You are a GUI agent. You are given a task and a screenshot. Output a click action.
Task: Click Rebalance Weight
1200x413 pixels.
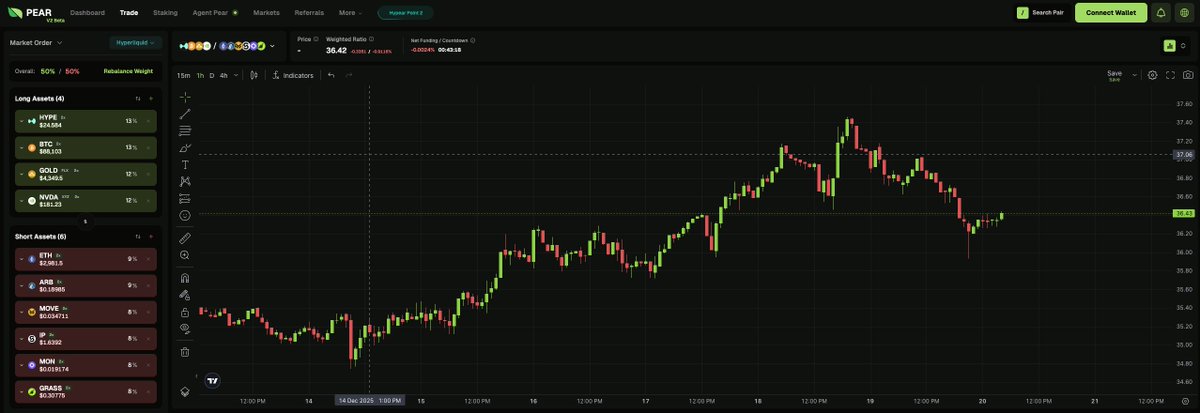pos(128,71)
